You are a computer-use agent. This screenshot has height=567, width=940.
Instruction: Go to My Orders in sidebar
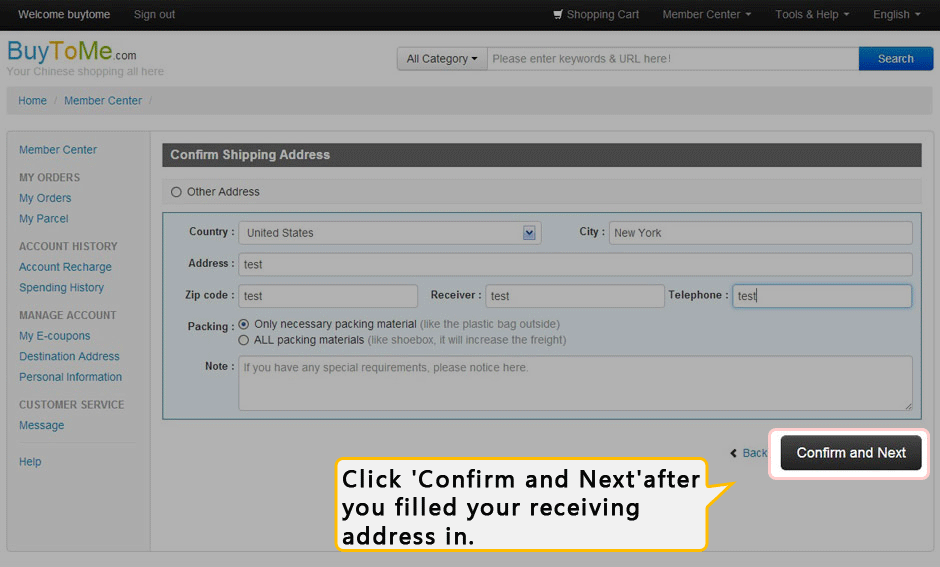click(45, 198)
